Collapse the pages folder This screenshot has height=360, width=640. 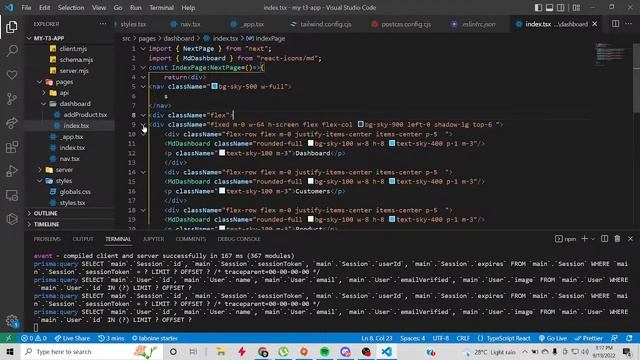(x=40, y=82)
